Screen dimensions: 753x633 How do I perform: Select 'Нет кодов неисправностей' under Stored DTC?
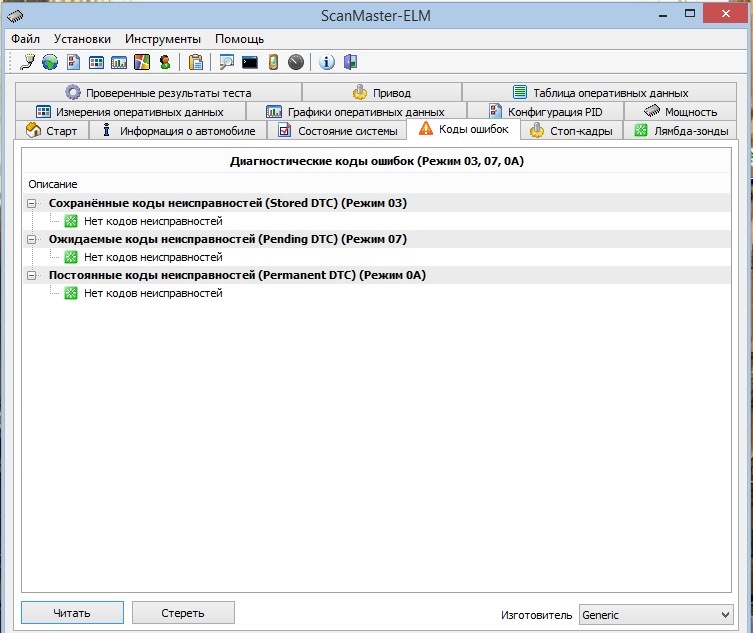153,221
